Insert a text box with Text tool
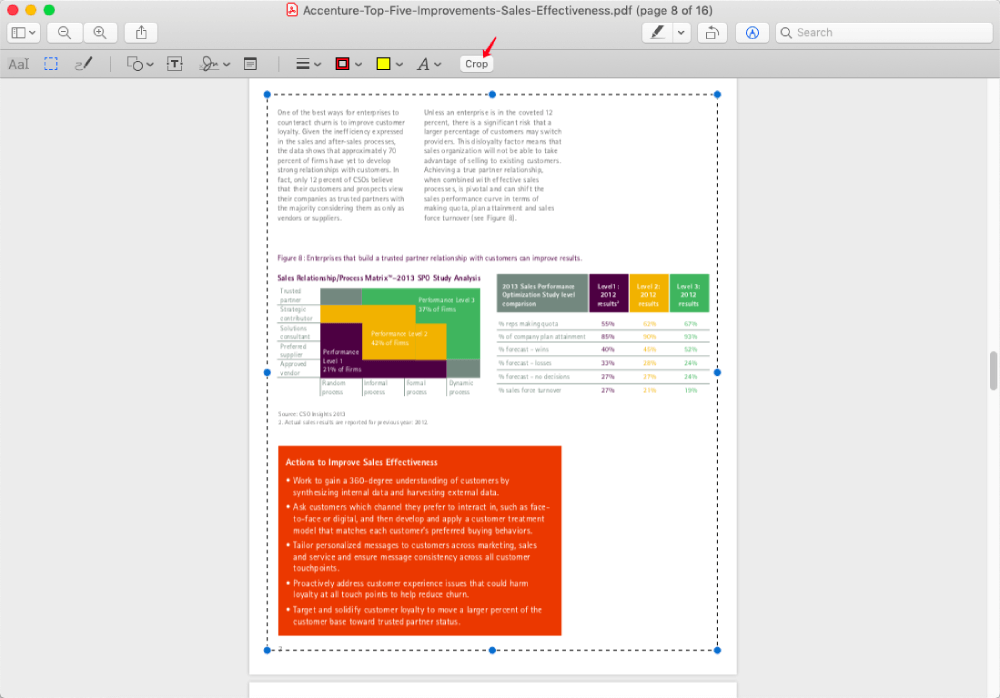The width and height of the screenshot is (1000, 698). 174,64
